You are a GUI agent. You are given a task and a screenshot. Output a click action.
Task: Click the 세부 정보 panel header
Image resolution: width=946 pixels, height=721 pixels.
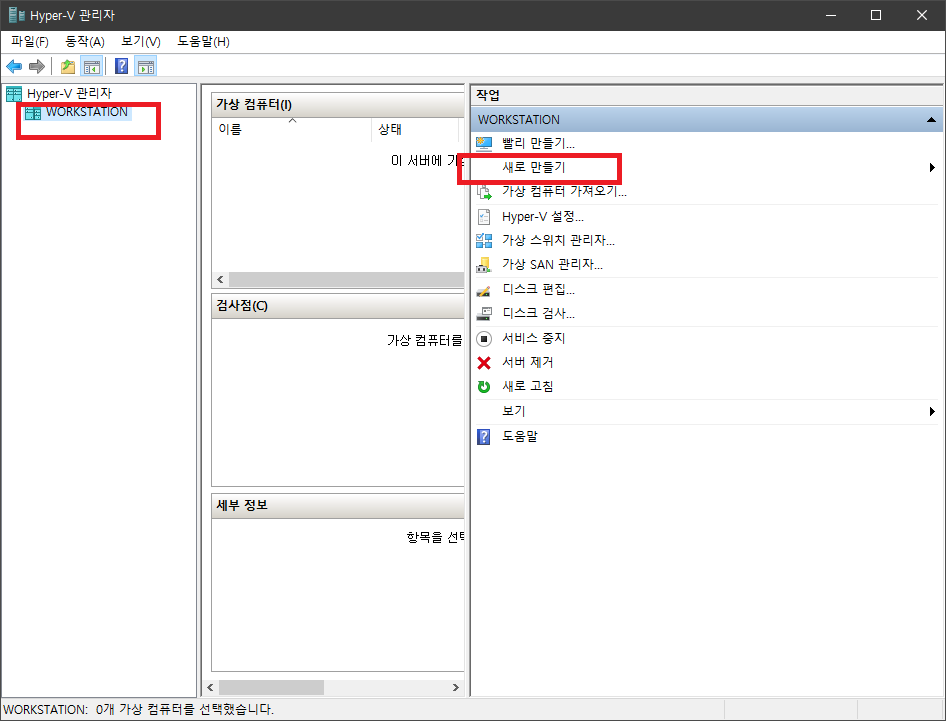click(338, 506)
